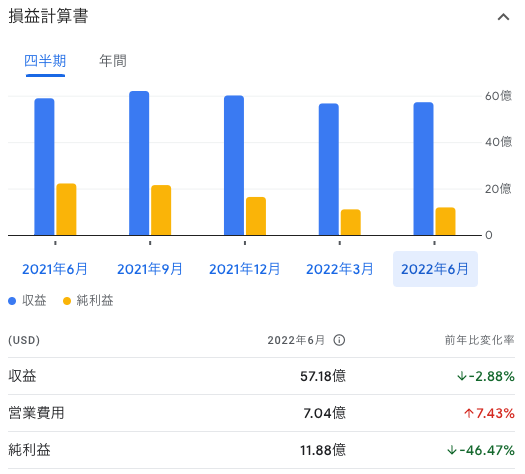Click the 営業費用 row showing 7.04億

(261, 413)
